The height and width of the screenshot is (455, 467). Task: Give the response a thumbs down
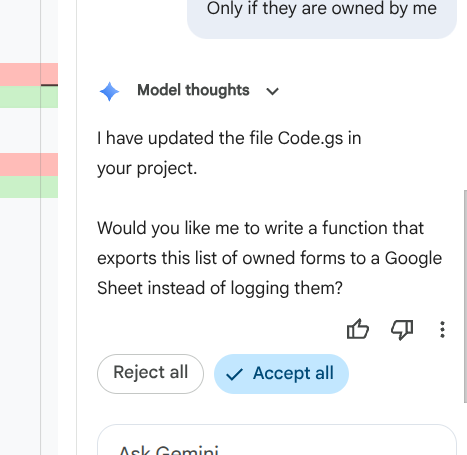(402, 329)
